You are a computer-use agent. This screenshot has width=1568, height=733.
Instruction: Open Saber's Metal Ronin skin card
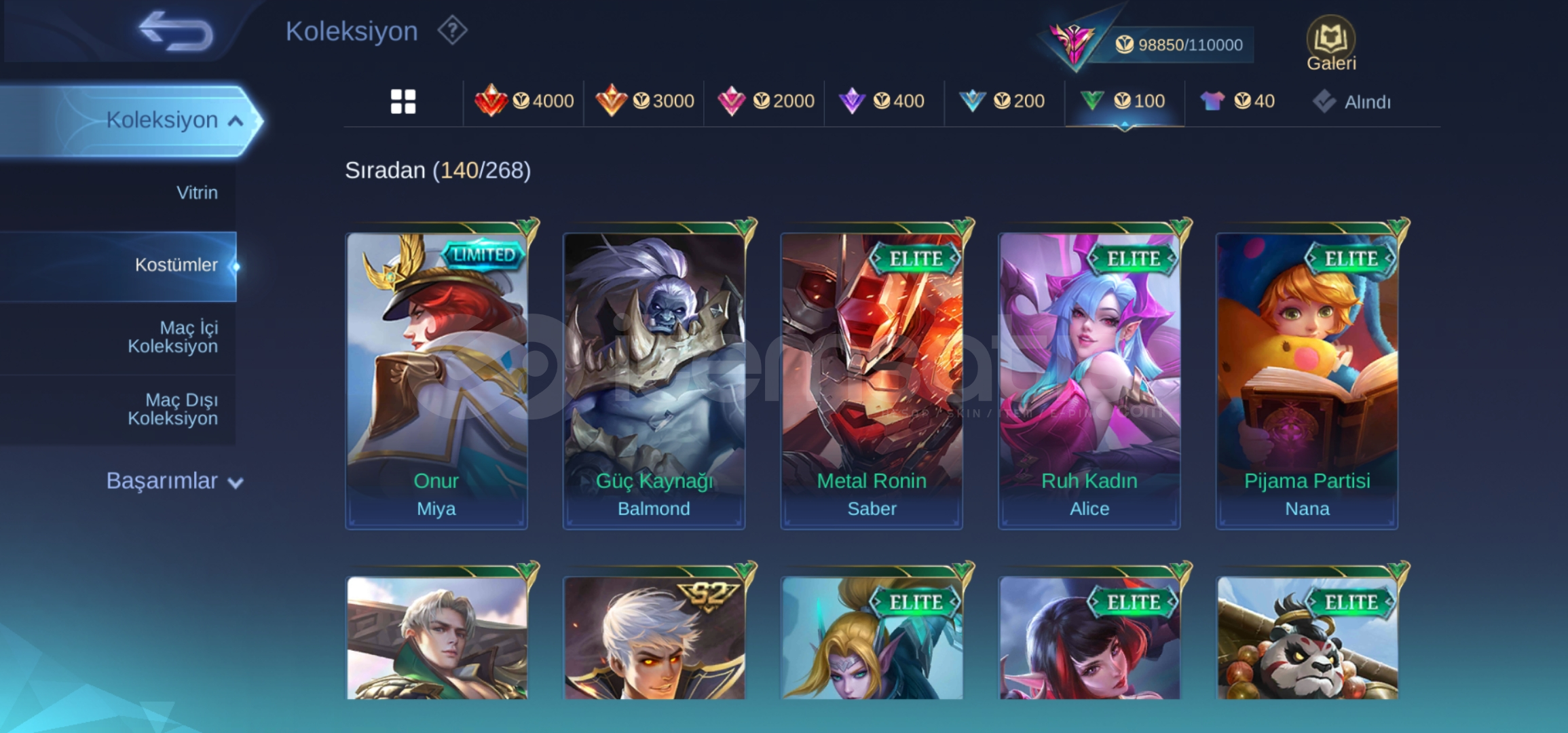pos(872,380)
